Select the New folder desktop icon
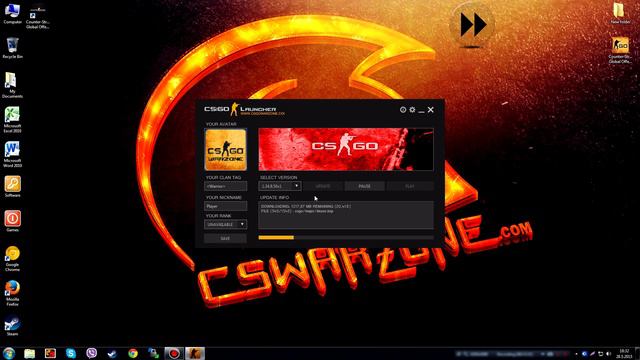The image size is (640, 360). (620, 13)
